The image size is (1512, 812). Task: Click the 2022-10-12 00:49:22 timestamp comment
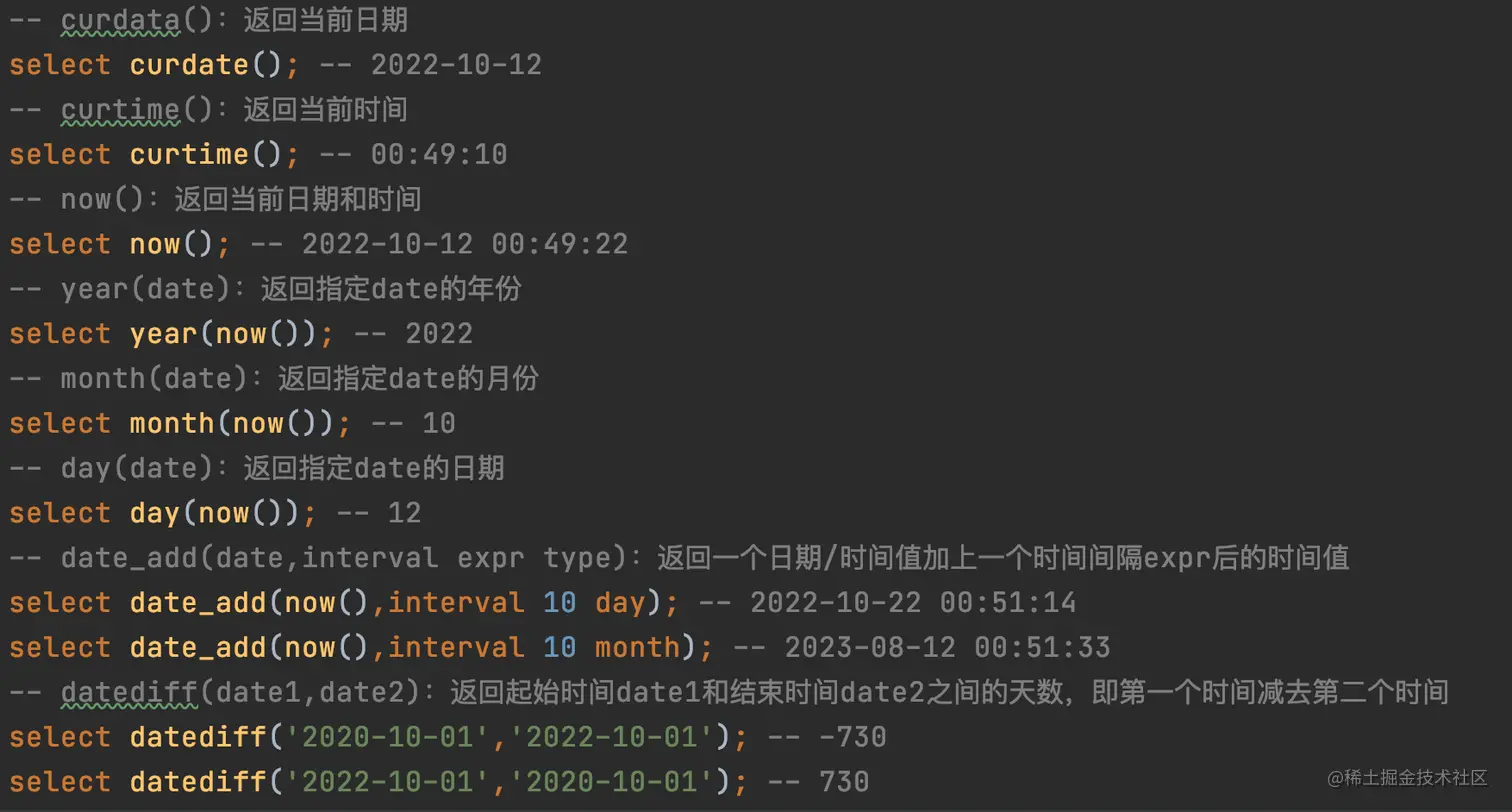(x=465, y=244)
